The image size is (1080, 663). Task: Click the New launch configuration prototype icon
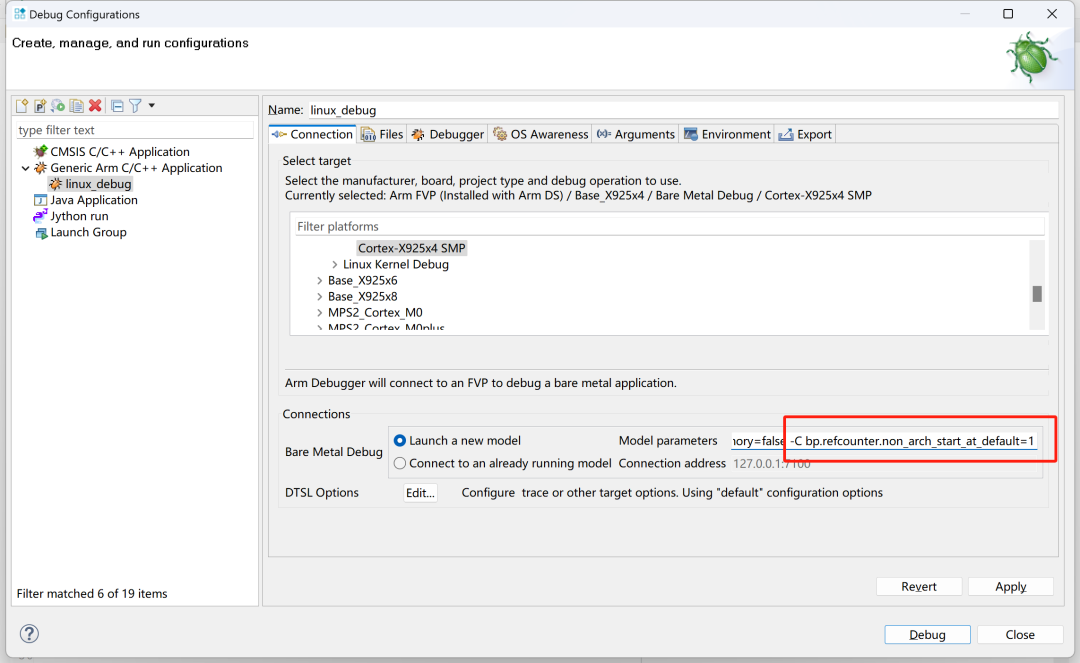40,106
